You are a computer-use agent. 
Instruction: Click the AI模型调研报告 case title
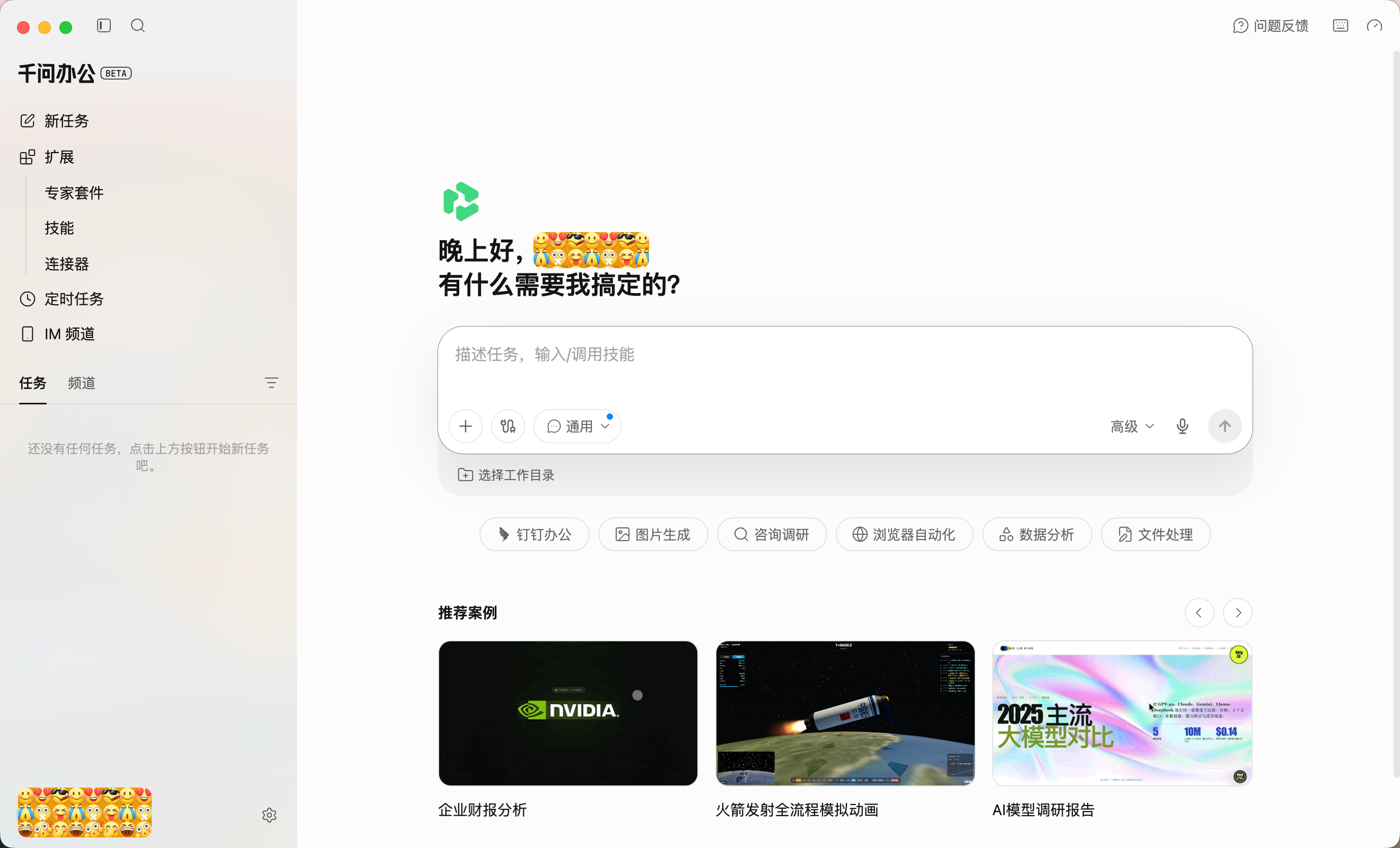point(1043,809)
